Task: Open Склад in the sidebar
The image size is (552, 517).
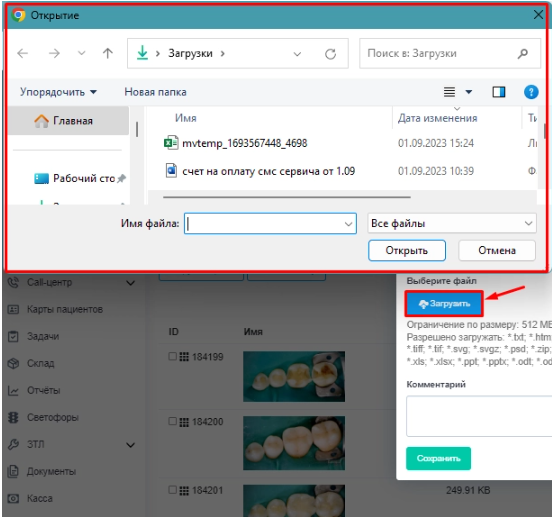Action: click(40, 363)
